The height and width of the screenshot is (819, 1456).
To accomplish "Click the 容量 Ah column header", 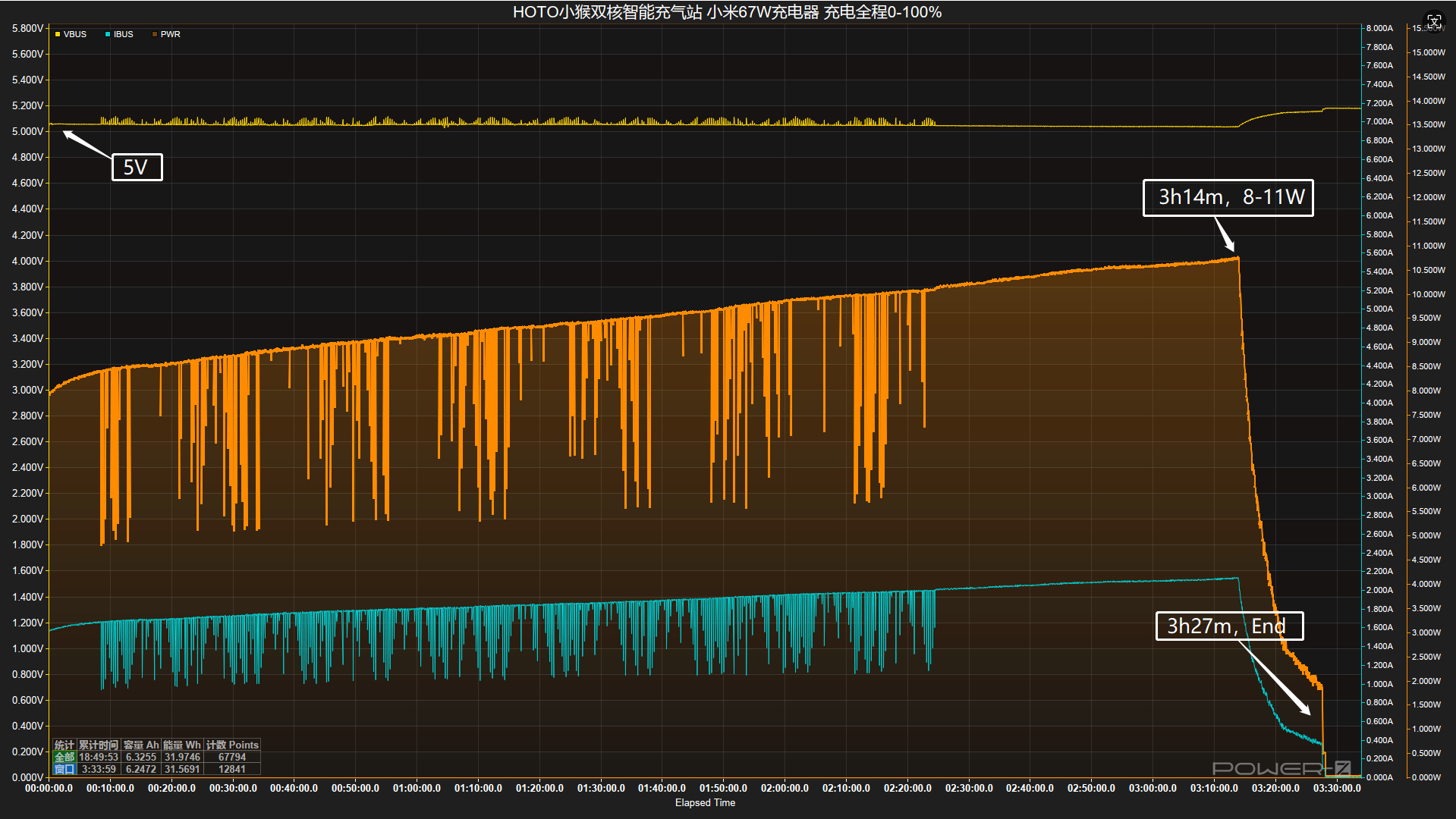I will pyautogui.click(x=141, y=745).
